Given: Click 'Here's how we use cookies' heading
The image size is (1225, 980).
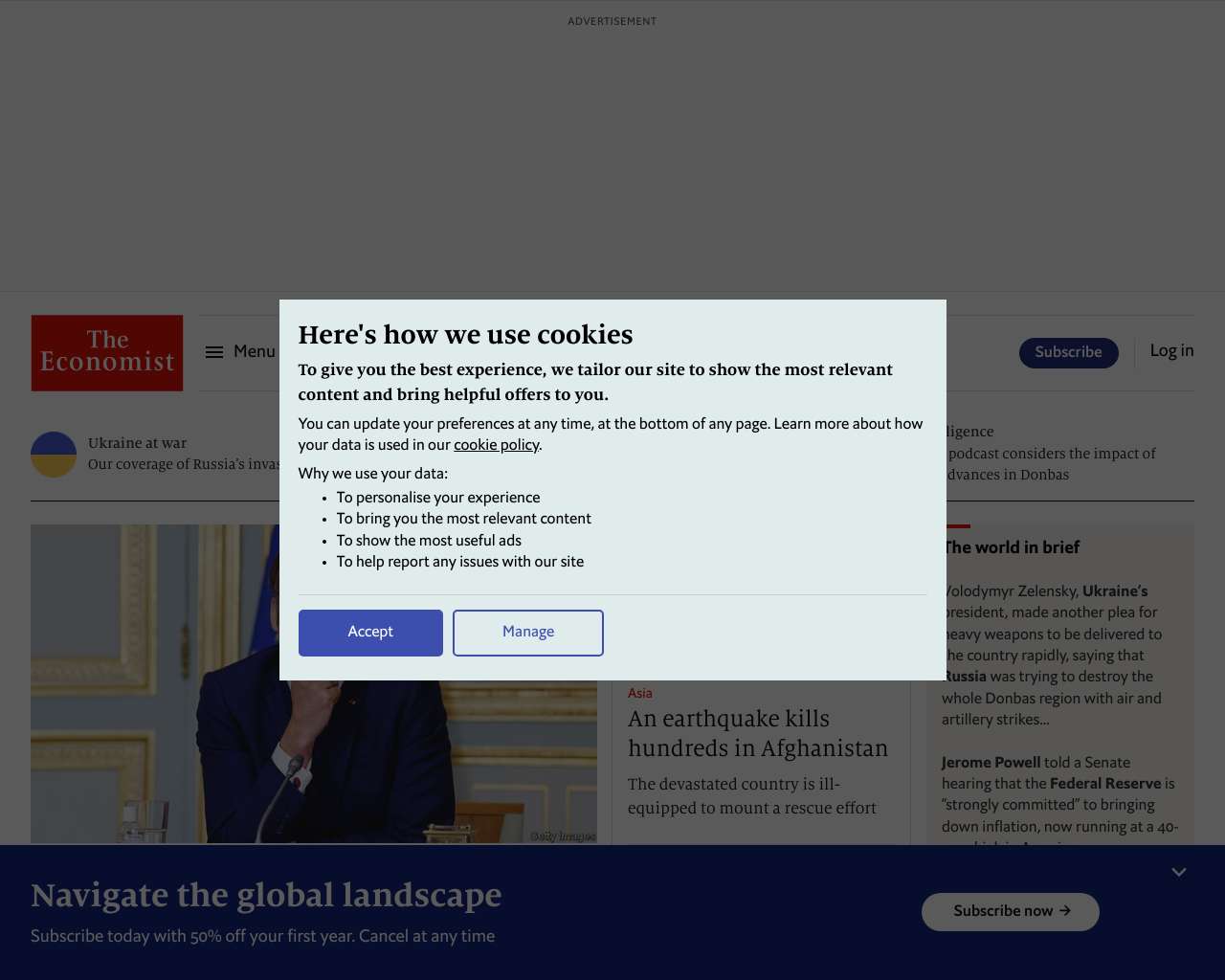Looking at the screenshot, I should pos(465,335).
